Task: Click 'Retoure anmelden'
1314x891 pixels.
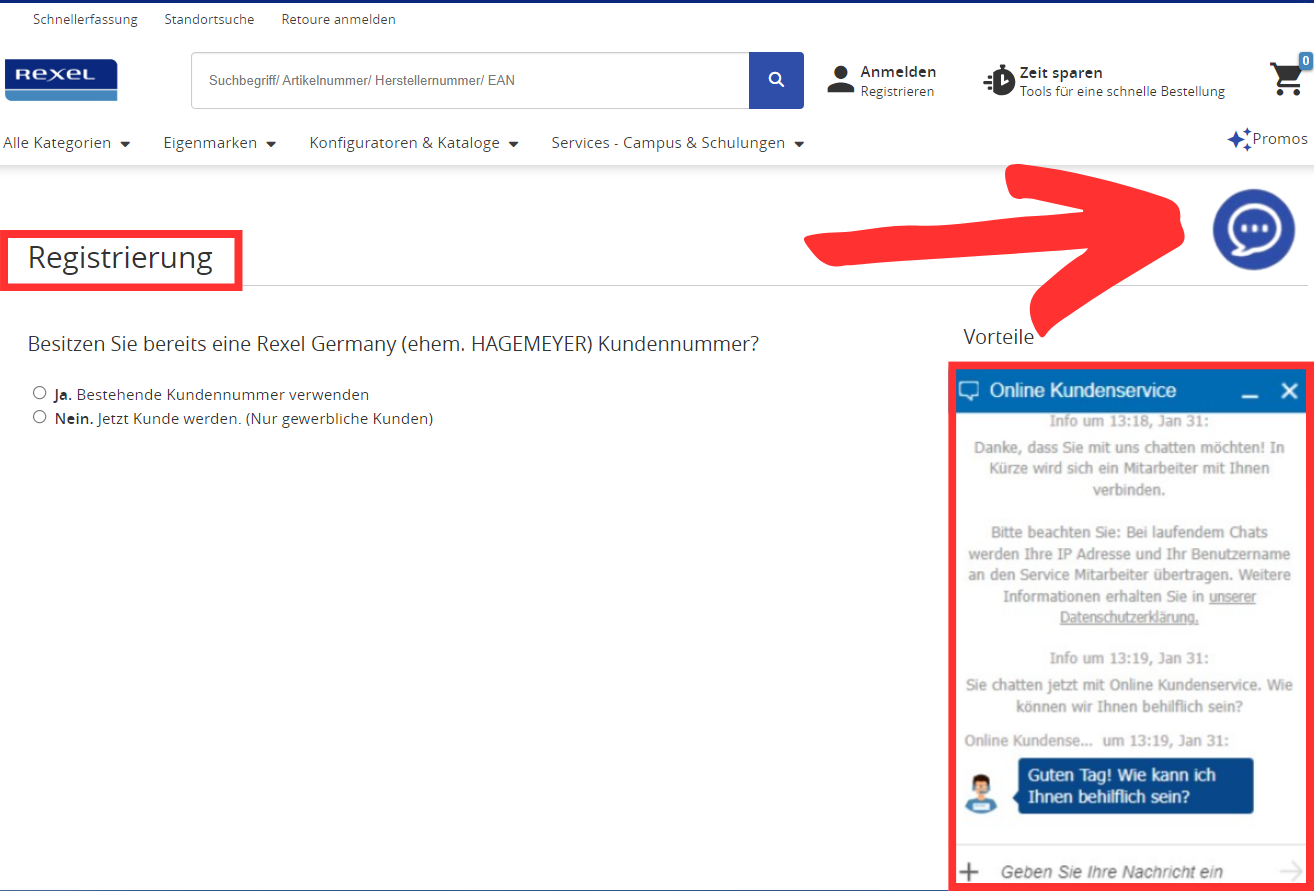Action: pos(338,18)
